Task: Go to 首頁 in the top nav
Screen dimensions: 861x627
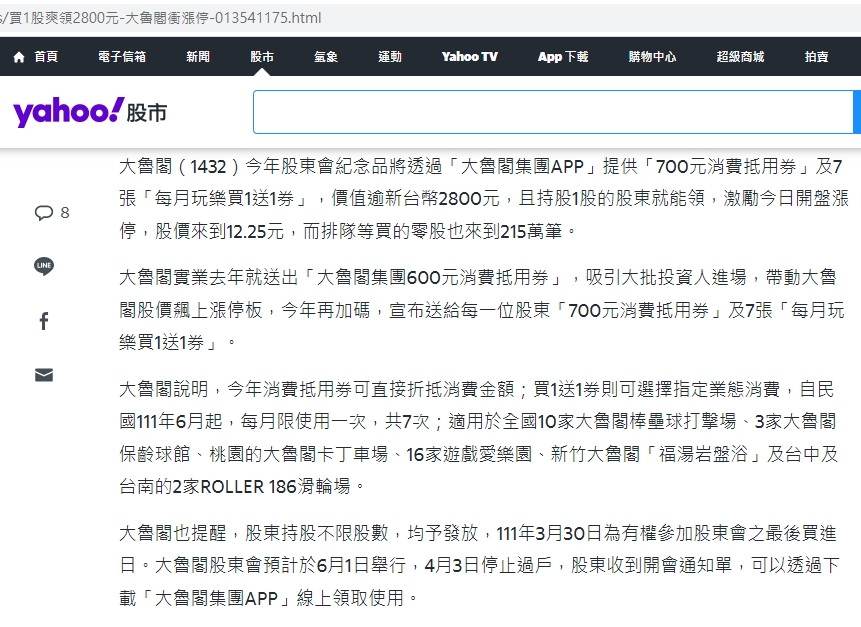Action: tap(46, 57)
